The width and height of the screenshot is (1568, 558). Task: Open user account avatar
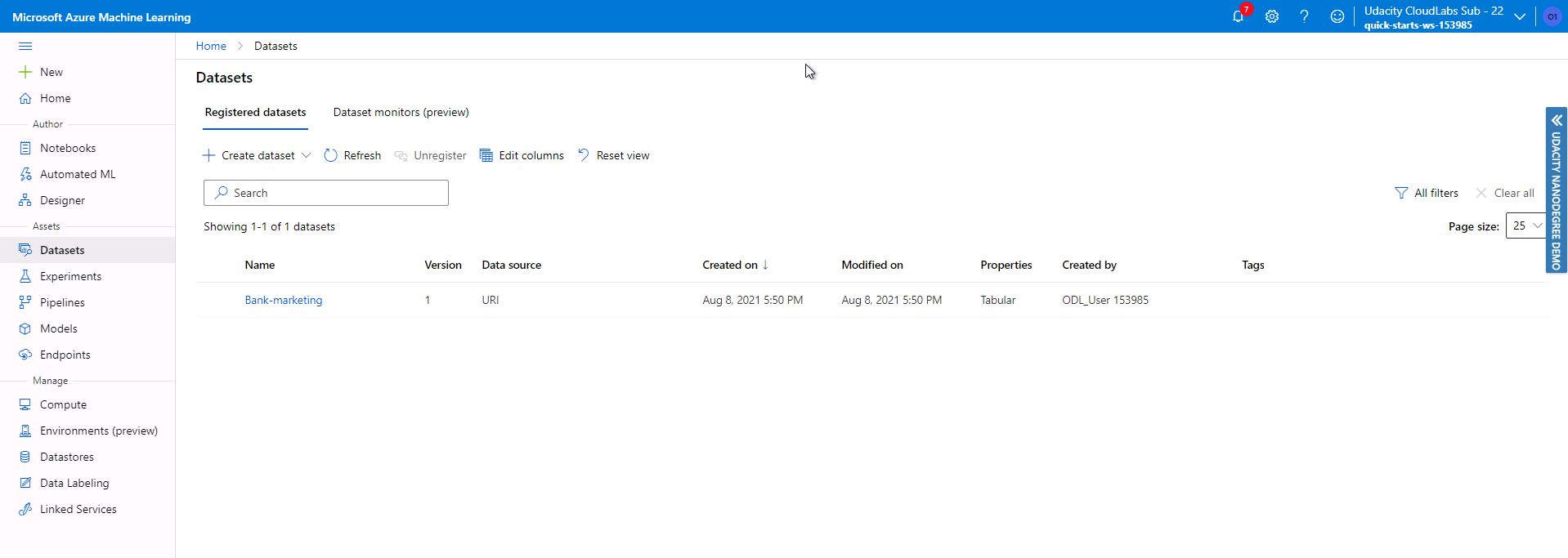pyautogui.click(x=1552, y=16)
